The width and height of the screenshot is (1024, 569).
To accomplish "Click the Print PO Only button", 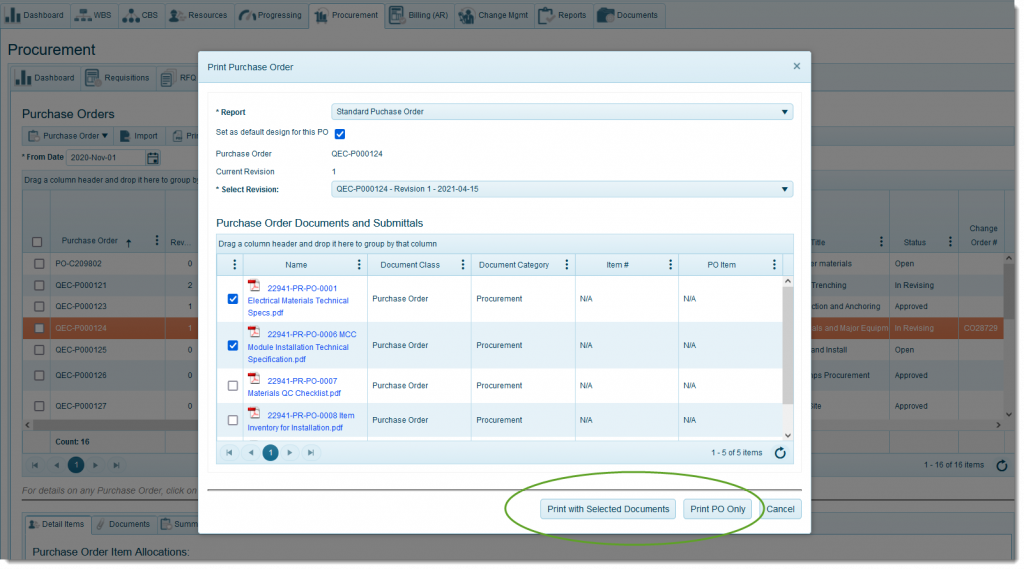I will click(x=717, y=509).
